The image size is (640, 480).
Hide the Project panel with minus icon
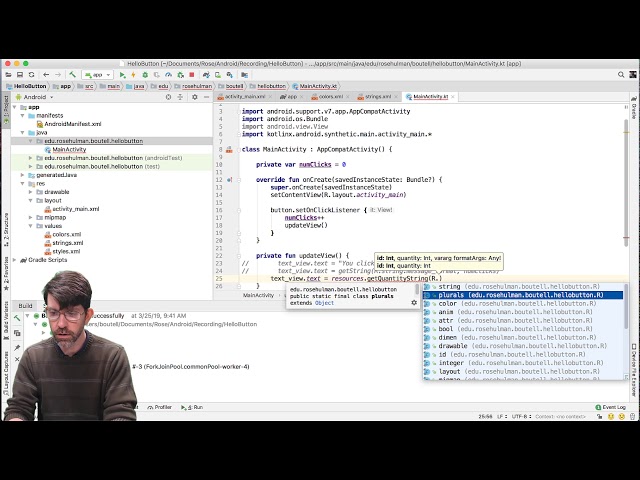point(207,97)
